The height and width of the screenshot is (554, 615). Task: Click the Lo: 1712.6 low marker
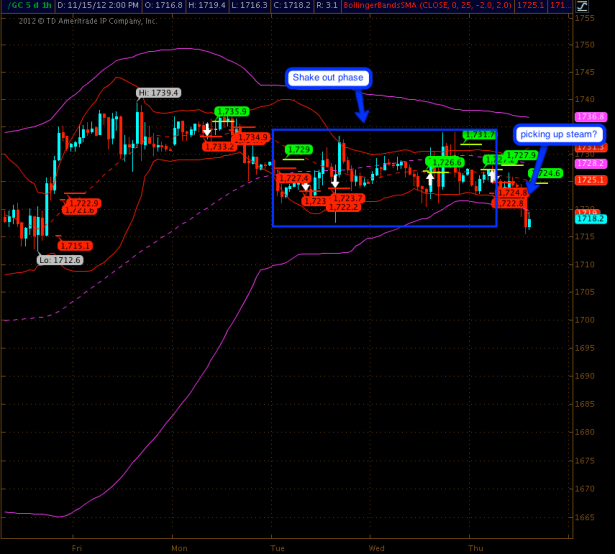(60, 259)
